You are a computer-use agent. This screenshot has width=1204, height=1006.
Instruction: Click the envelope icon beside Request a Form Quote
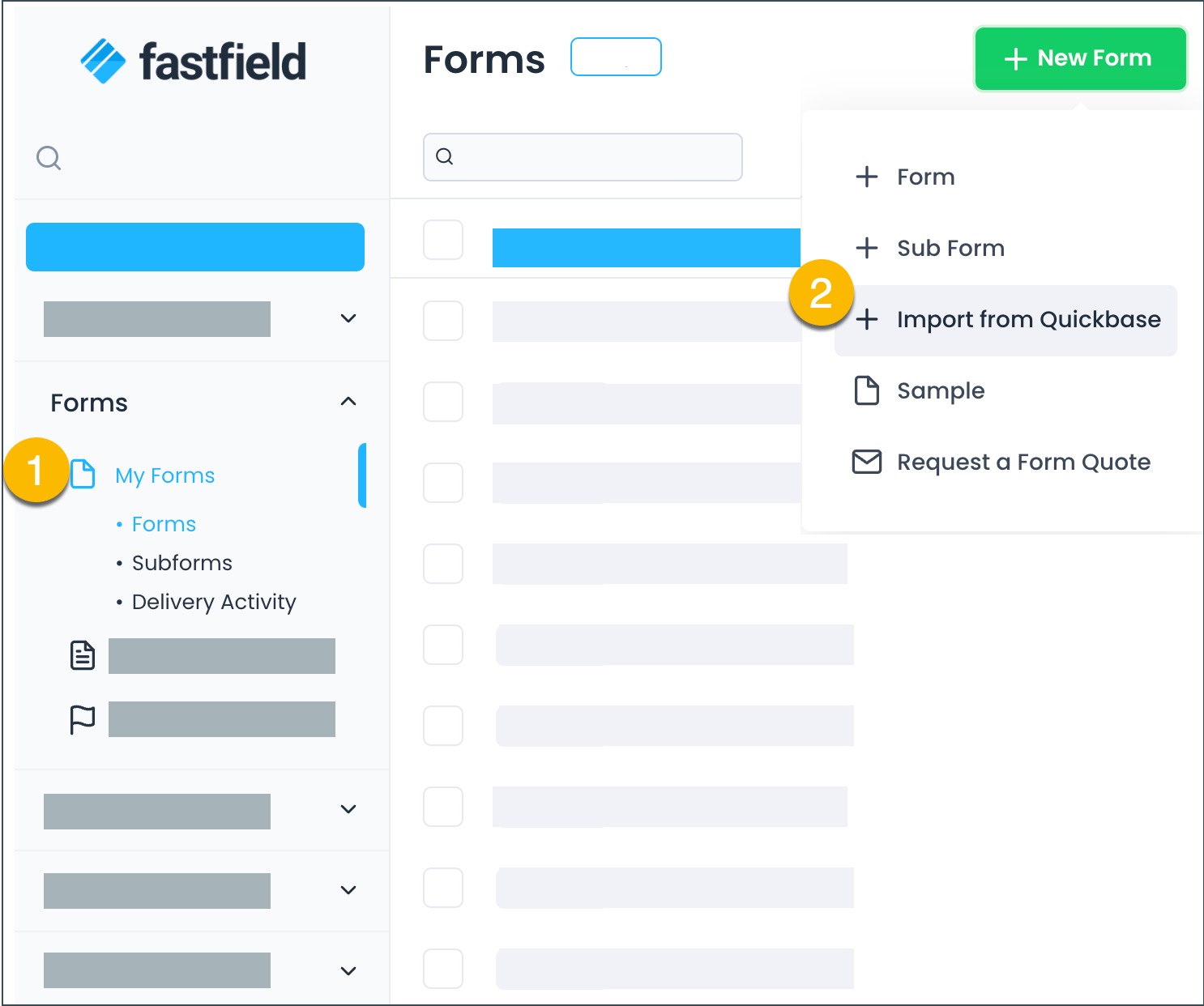(x=866, y=462)
